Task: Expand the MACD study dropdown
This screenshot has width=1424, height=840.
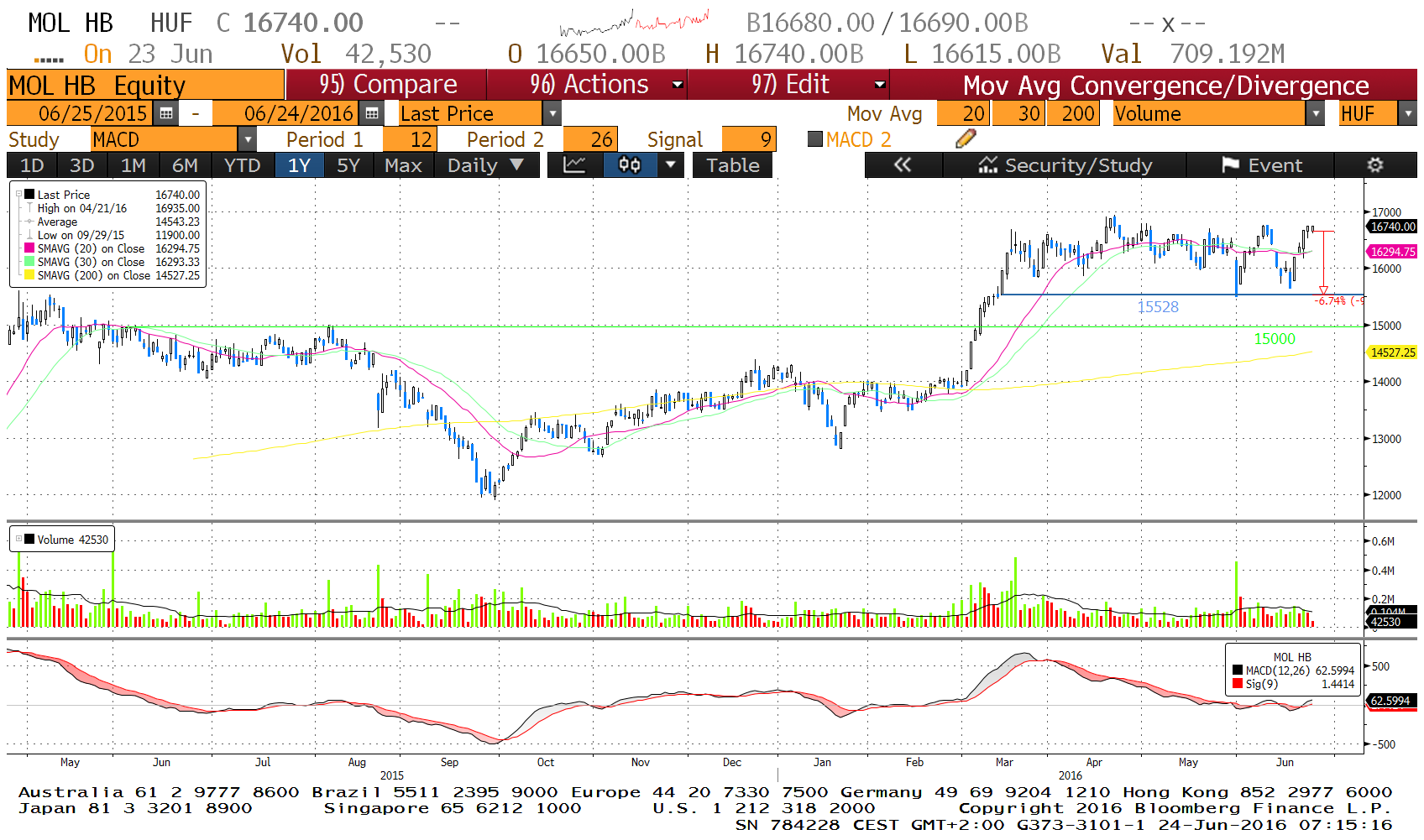Action: pos(248,139)
